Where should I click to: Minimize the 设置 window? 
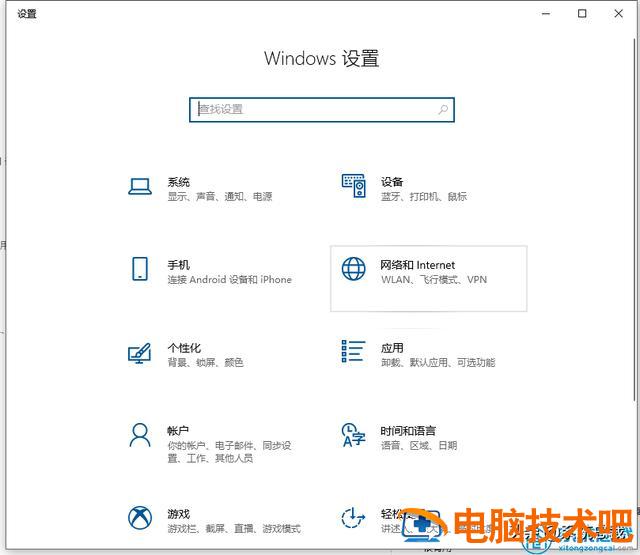(x=546, y=14)
